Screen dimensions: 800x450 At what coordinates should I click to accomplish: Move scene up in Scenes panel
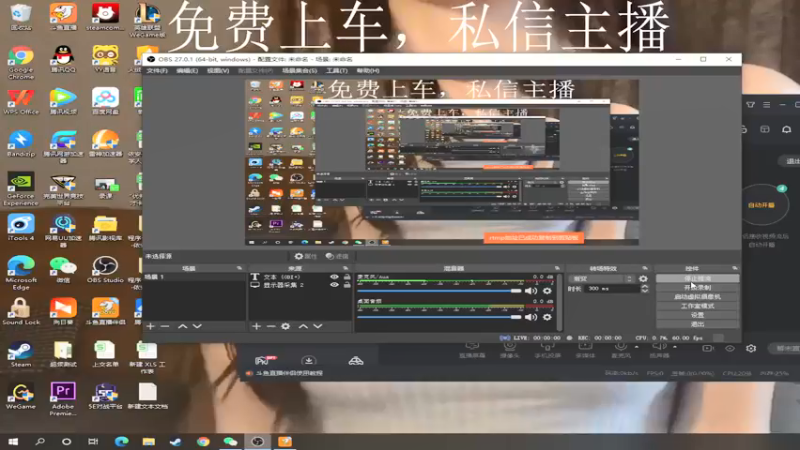pos(183,326)
